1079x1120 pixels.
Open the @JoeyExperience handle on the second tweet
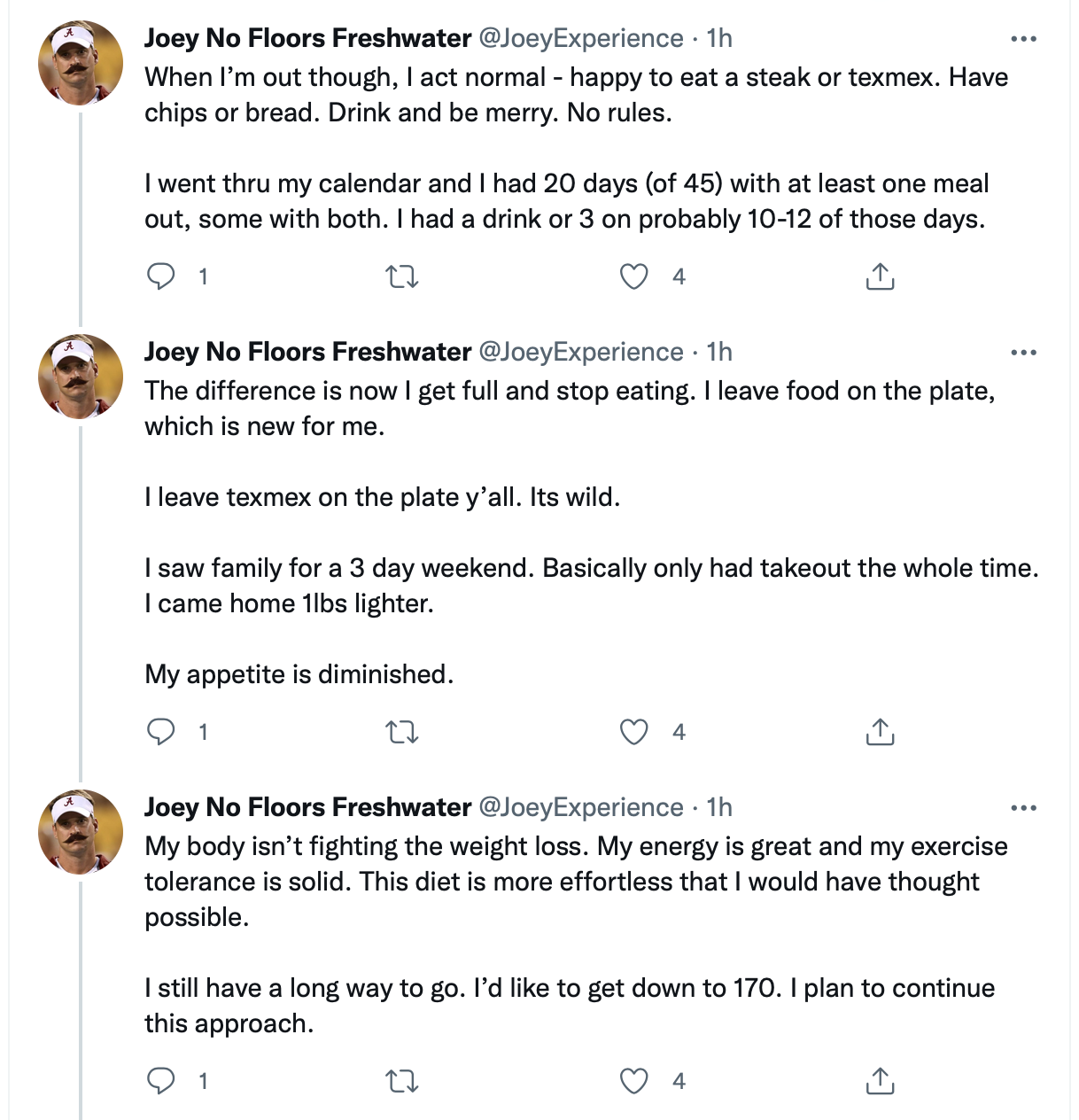(x=581, y=353)
